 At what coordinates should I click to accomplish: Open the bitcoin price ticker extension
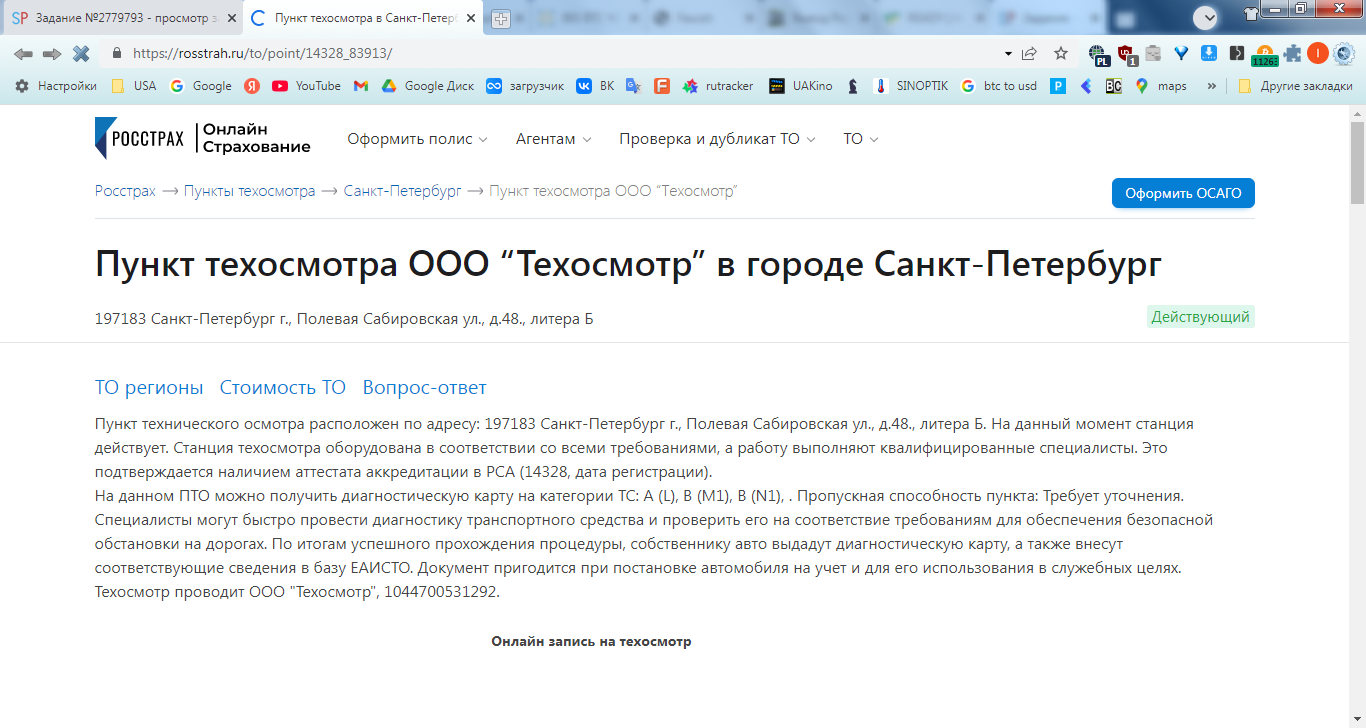(x=1264, y=55)
